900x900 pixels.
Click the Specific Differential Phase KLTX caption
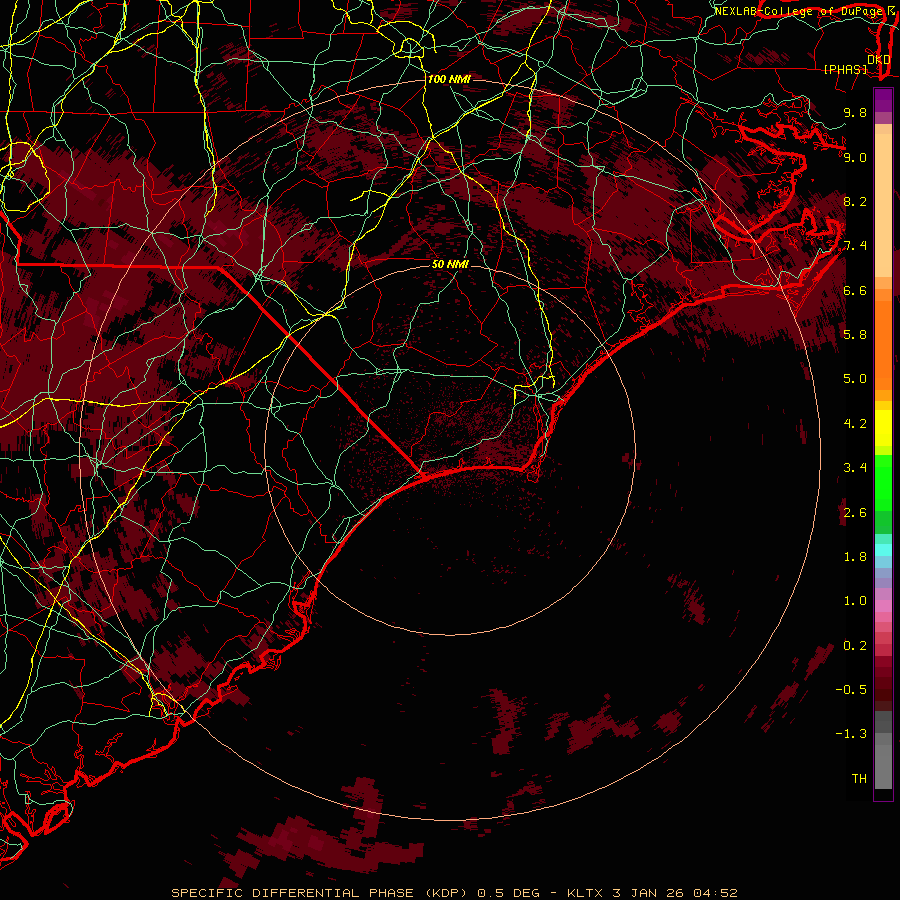tap(454, 893)
